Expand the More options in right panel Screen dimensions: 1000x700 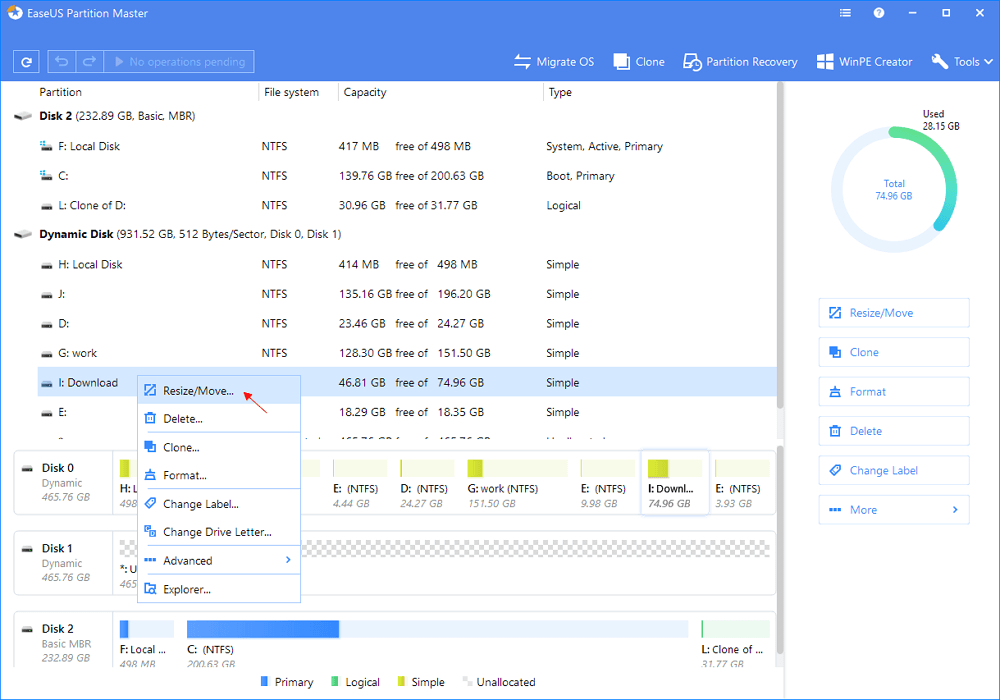[x=893, y=510]
